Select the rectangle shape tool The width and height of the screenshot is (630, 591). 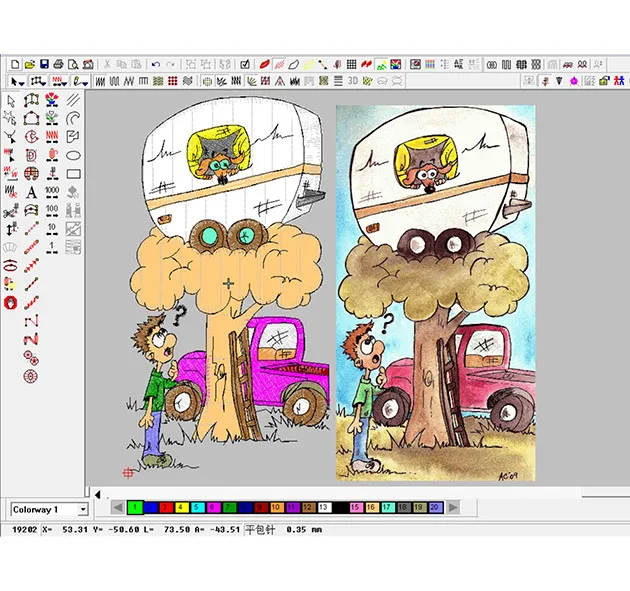click(73, 174)
